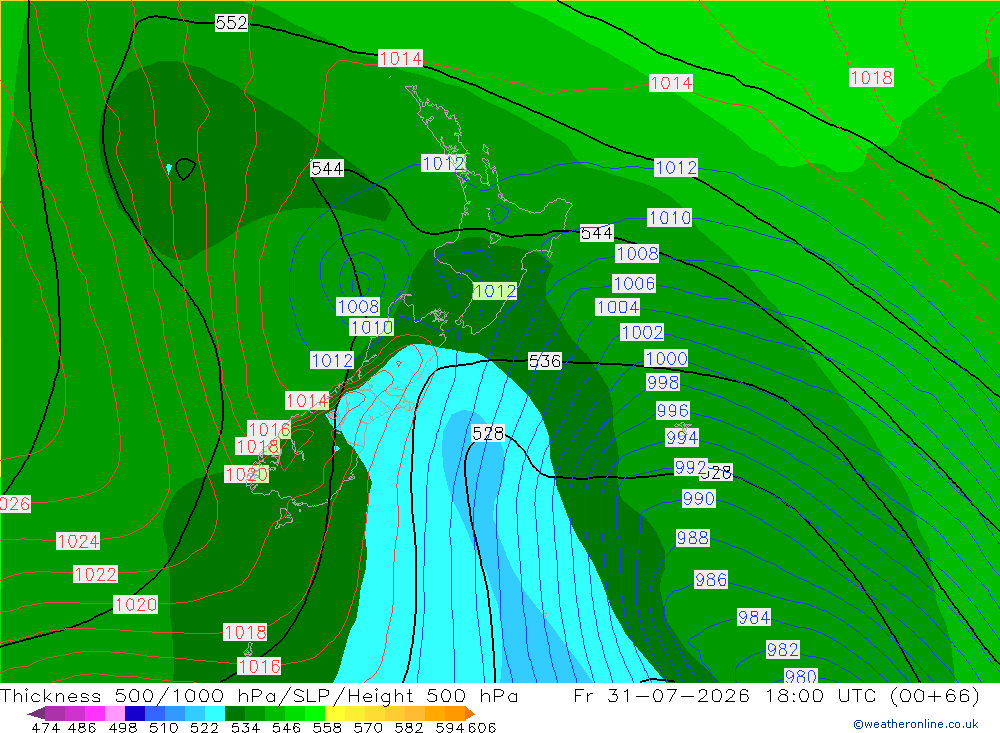The width and height of the screenshot is (1000, 733).
Task: Select the light pink legend swatch
Action: 115,713
